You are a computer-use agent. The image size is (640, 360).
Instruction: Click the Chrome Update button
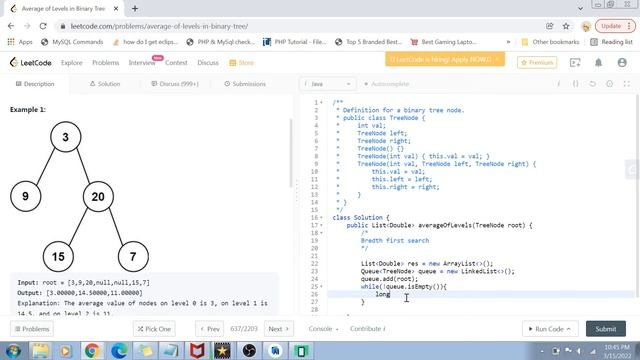coord(615,26)
